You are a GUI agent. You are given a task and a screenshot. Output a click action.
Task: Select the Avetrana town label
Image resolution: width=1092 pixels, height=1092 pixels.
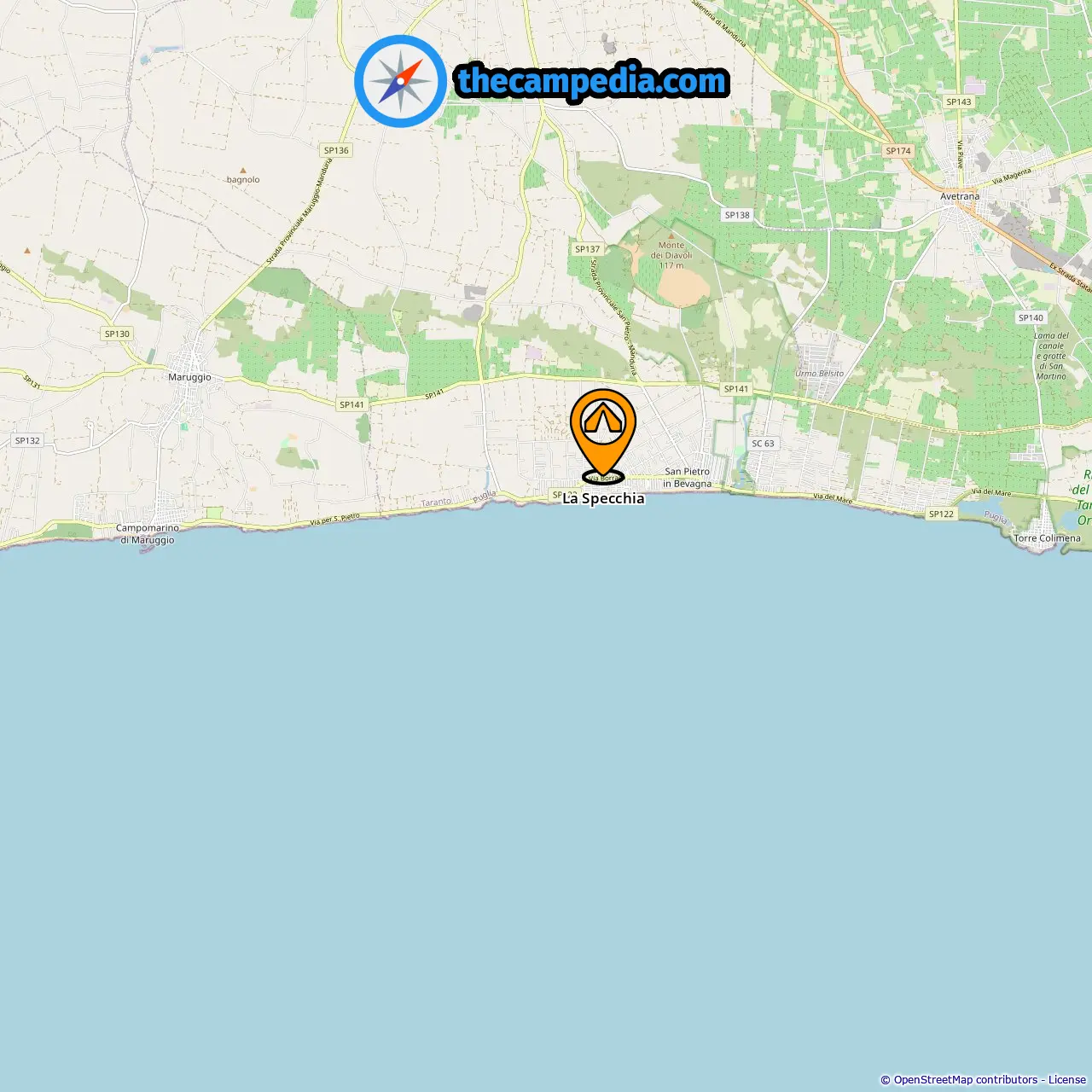[960, 196]
